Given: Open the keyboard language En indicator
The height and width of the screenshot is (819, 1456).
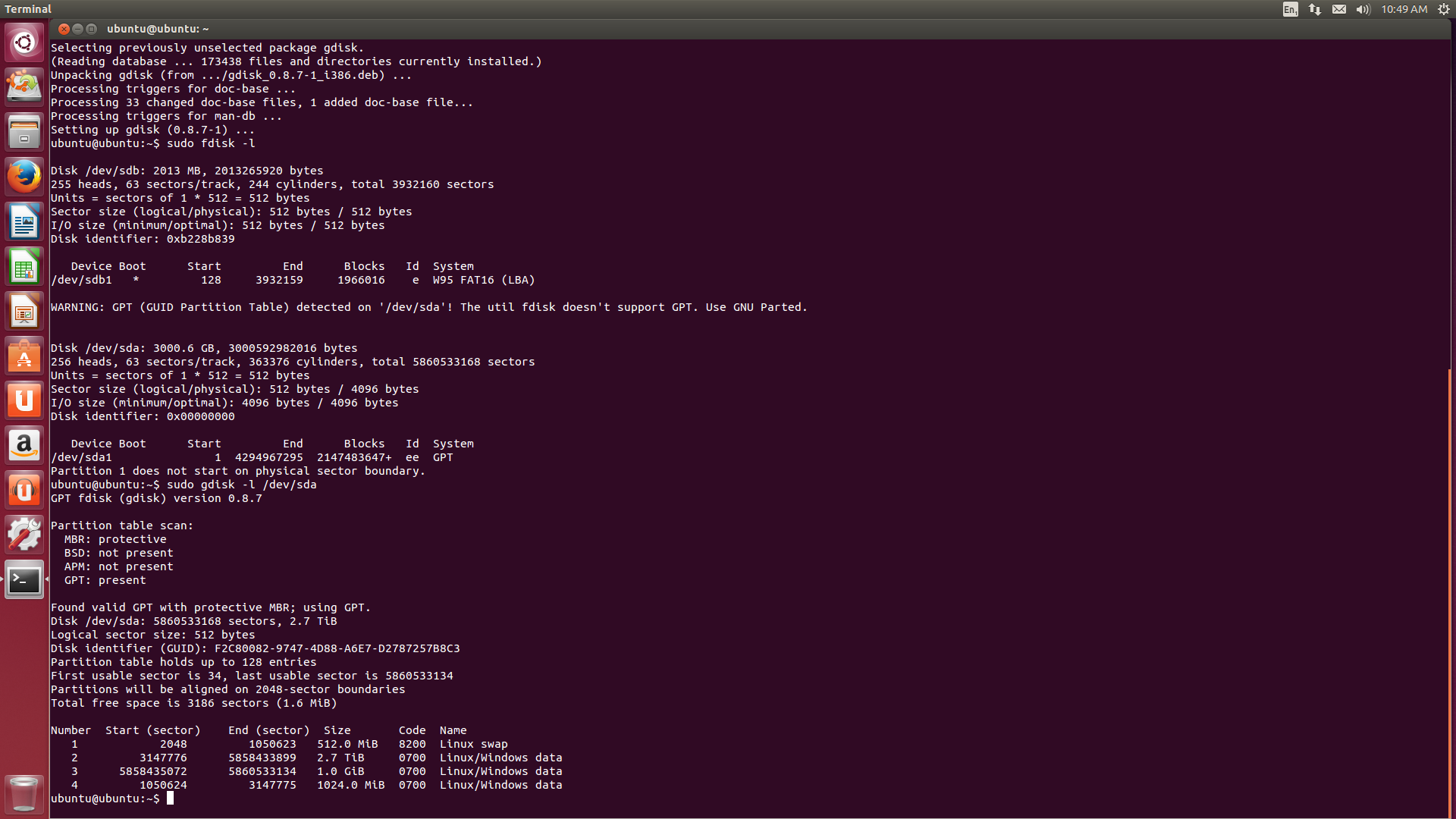Looking at the screenshot, I should coord(1290,9).
